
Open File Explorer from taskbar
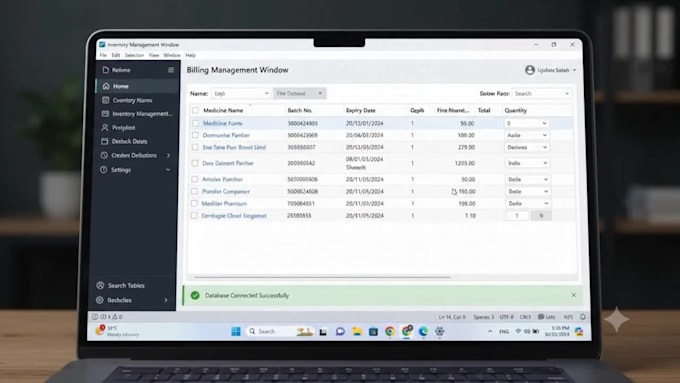[x=357, y=332]
